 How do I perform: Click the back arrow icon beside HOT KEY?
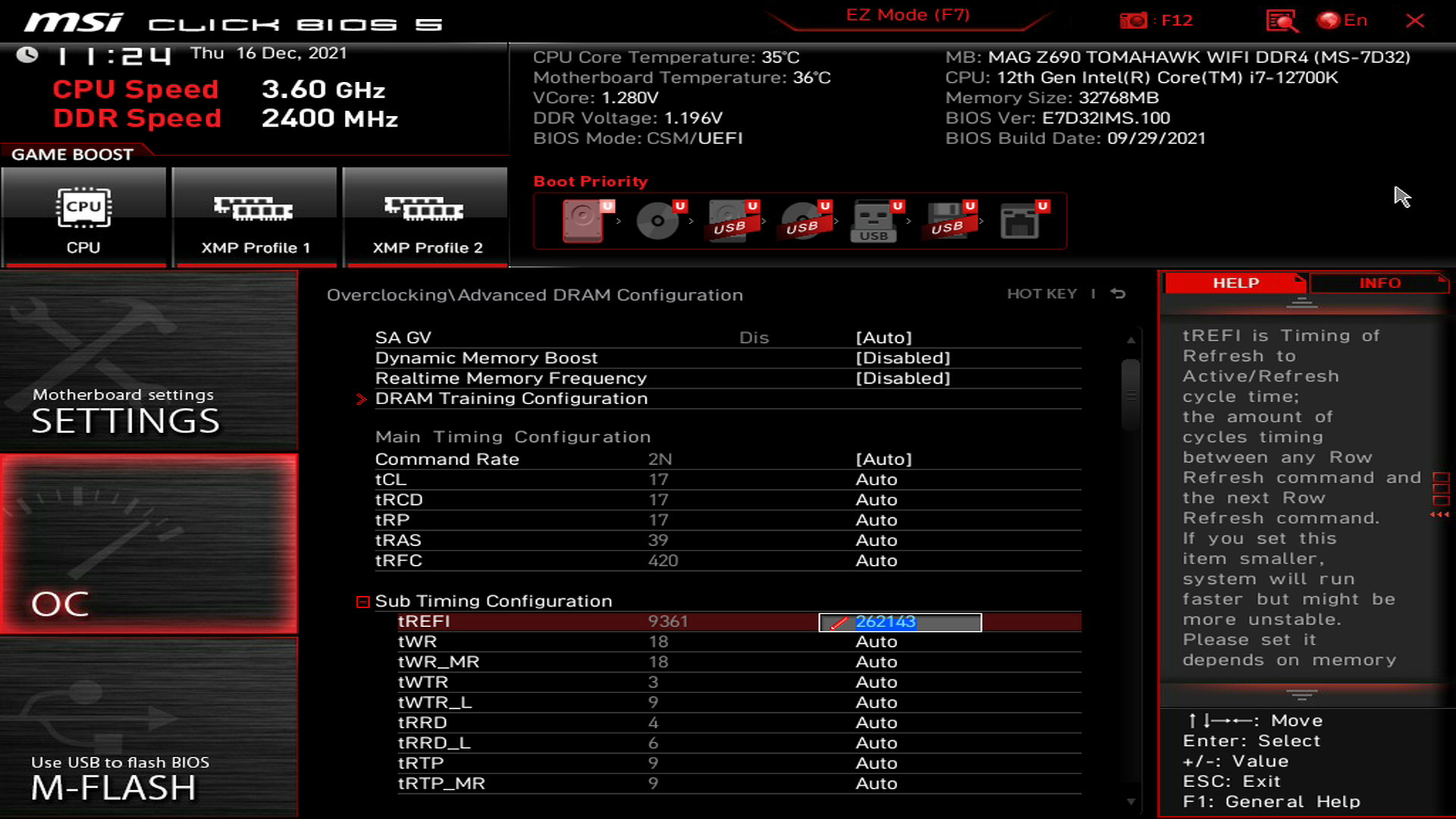pos(1119,293)
